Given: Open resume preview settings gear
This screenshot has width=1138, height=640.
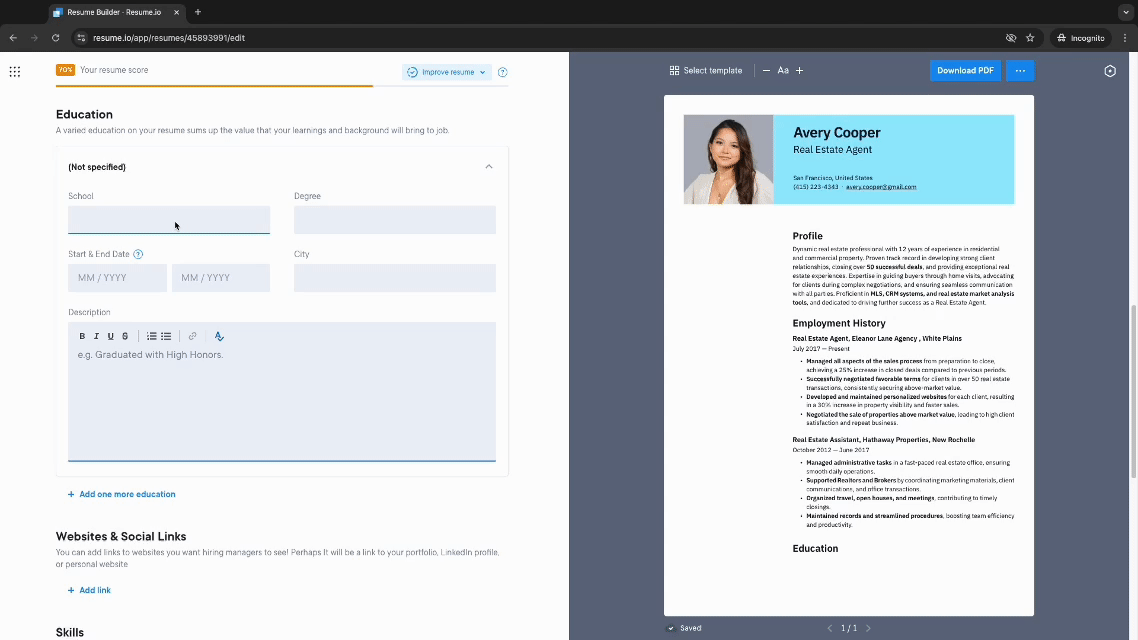Looking at the screenshot, I should pyautogui.click(x=1110, y=70).
